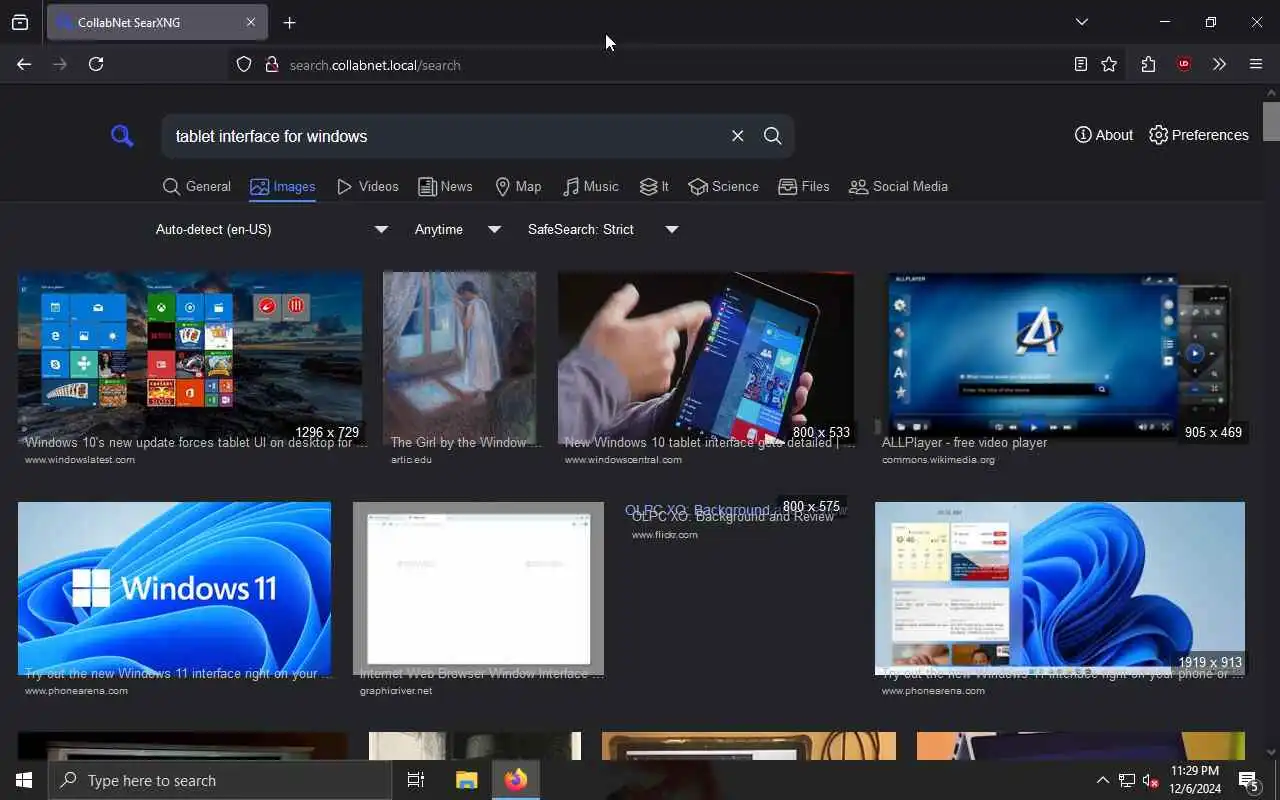Submit search with the magnifier button
Image resolution: width=1280 pixels, height=800 pixels.
773,136
